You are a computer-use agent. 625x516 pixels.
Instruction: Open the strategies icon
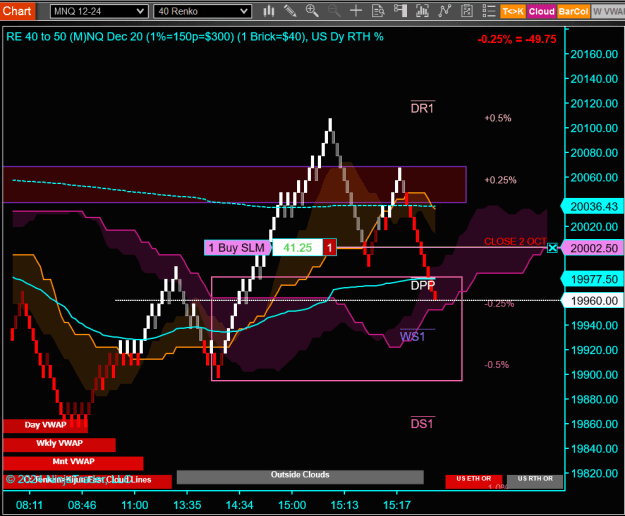[x=466, y=11]
